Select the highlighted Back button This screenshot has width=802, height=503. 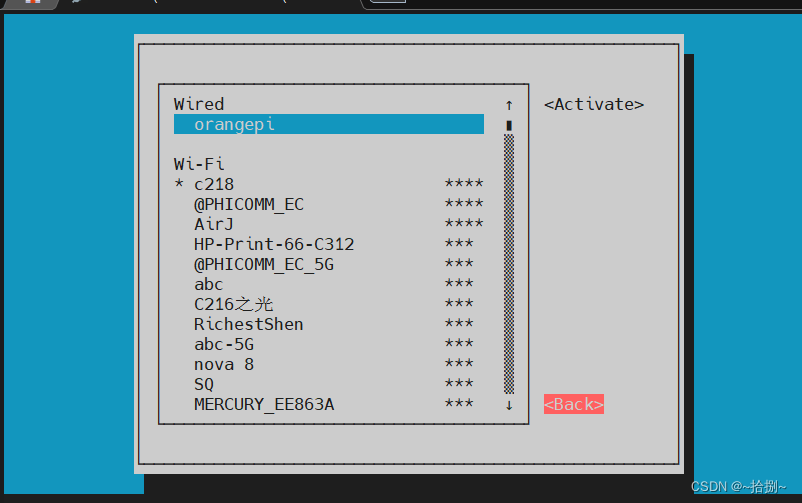click(574, 404)
